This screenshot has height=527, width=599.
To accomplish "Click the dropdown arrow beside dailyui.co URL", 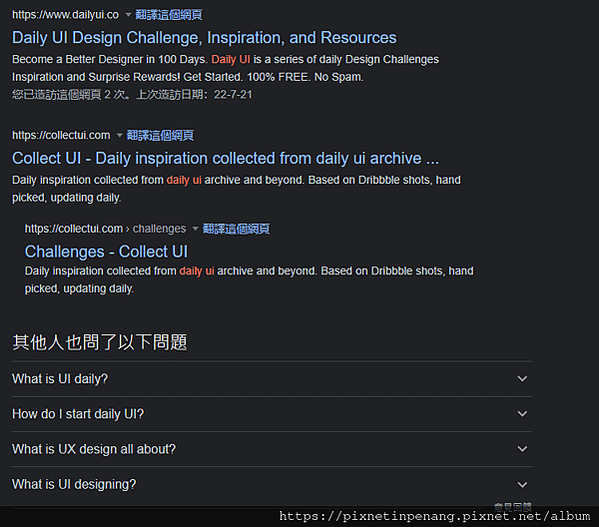I will 128,15.
